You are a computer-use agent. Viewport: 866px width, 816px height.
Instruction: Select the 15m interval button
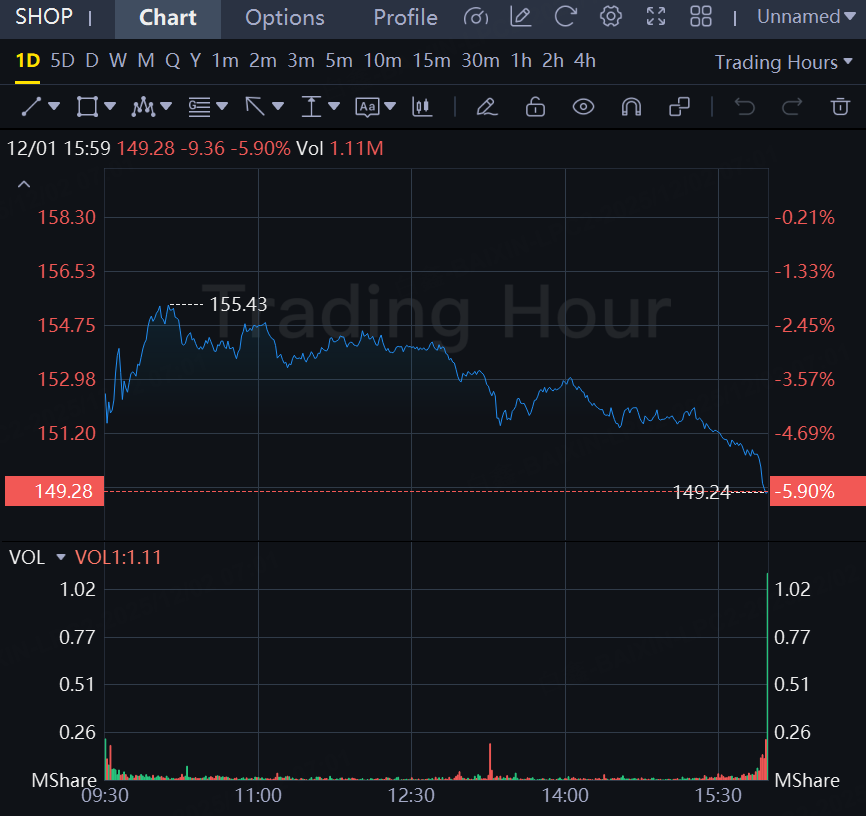click(x=431, y=61)
